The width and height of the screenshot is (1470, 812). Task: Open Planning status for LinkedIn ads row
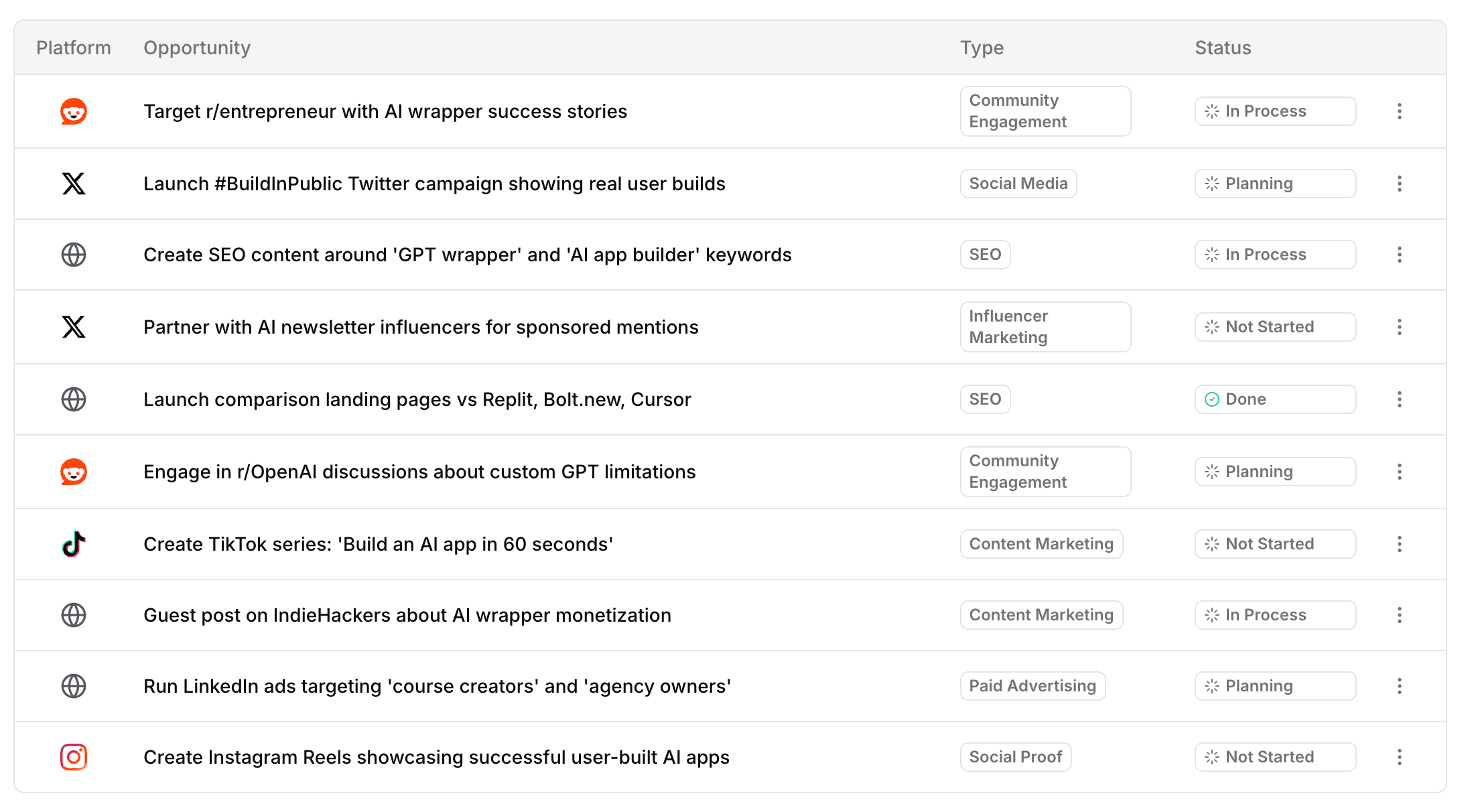1275,686
